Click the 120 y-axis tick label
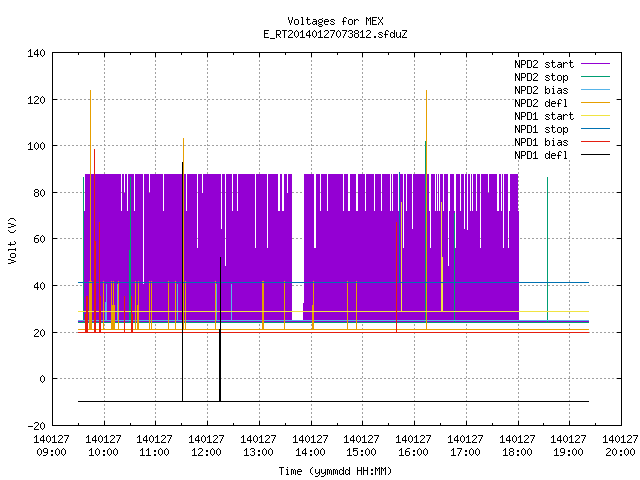The width and height of the screenshot is (640, 480). click(x=36, y=100)
